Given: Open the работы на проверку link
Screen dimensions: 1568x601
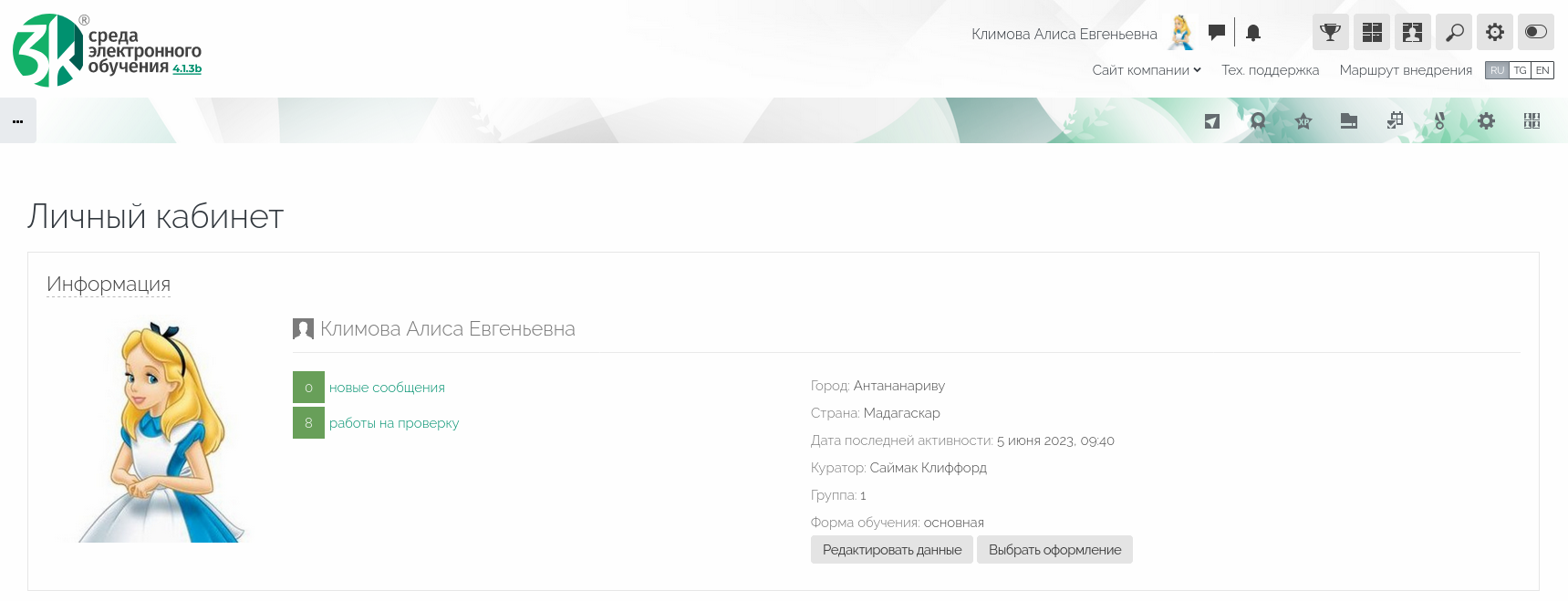Looking at the screenshot, I should click(x=393, y=423).
